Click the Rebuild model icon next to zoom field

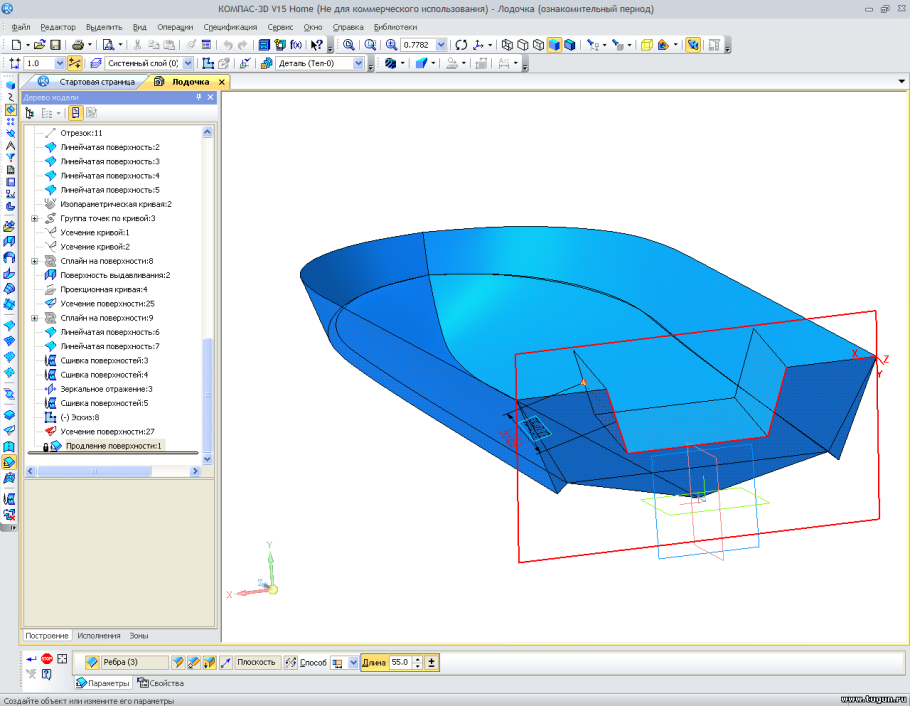[461, 45]
